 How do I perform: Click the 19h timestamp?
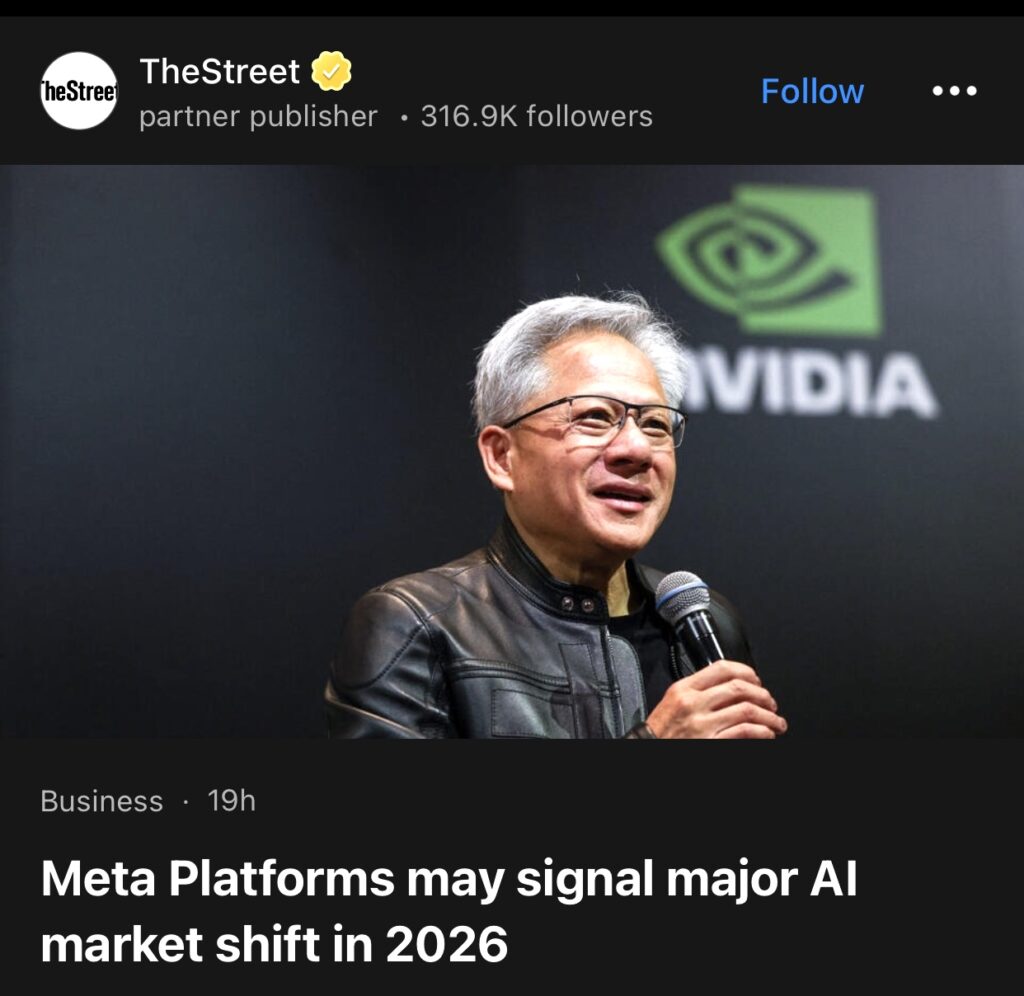click(x=232, y=801)
